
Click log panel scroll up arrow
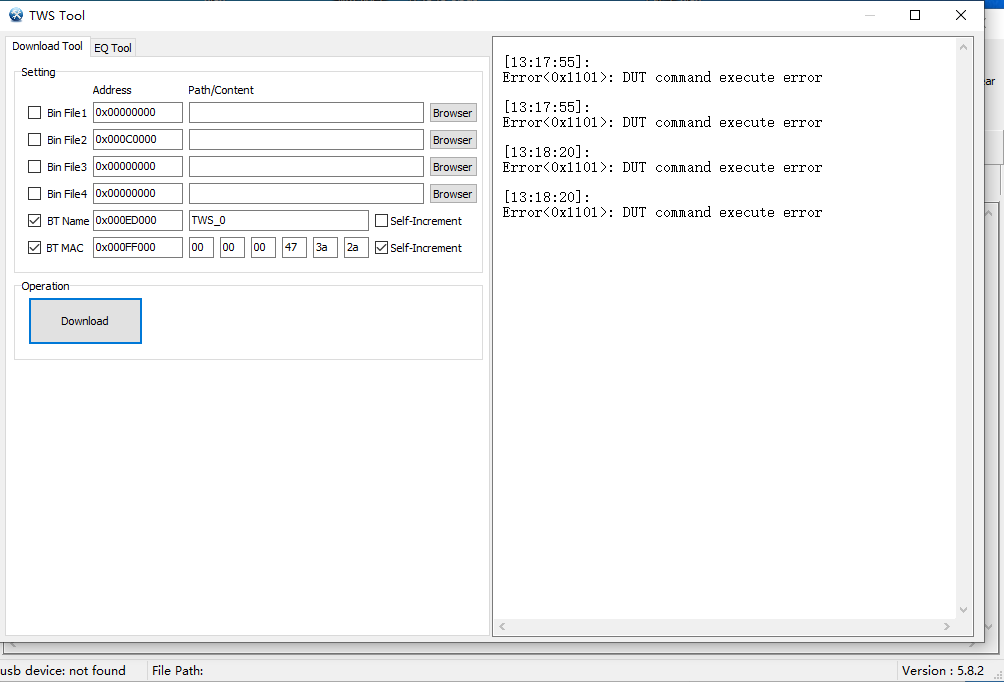point(964,47)
